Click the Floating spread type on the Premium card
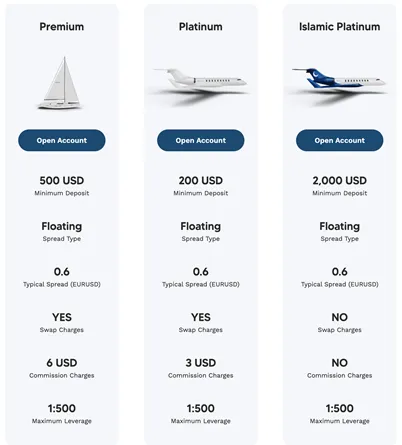Image resolution: width=402 pixels, height=445 pixels. click(x=62, y=226)
